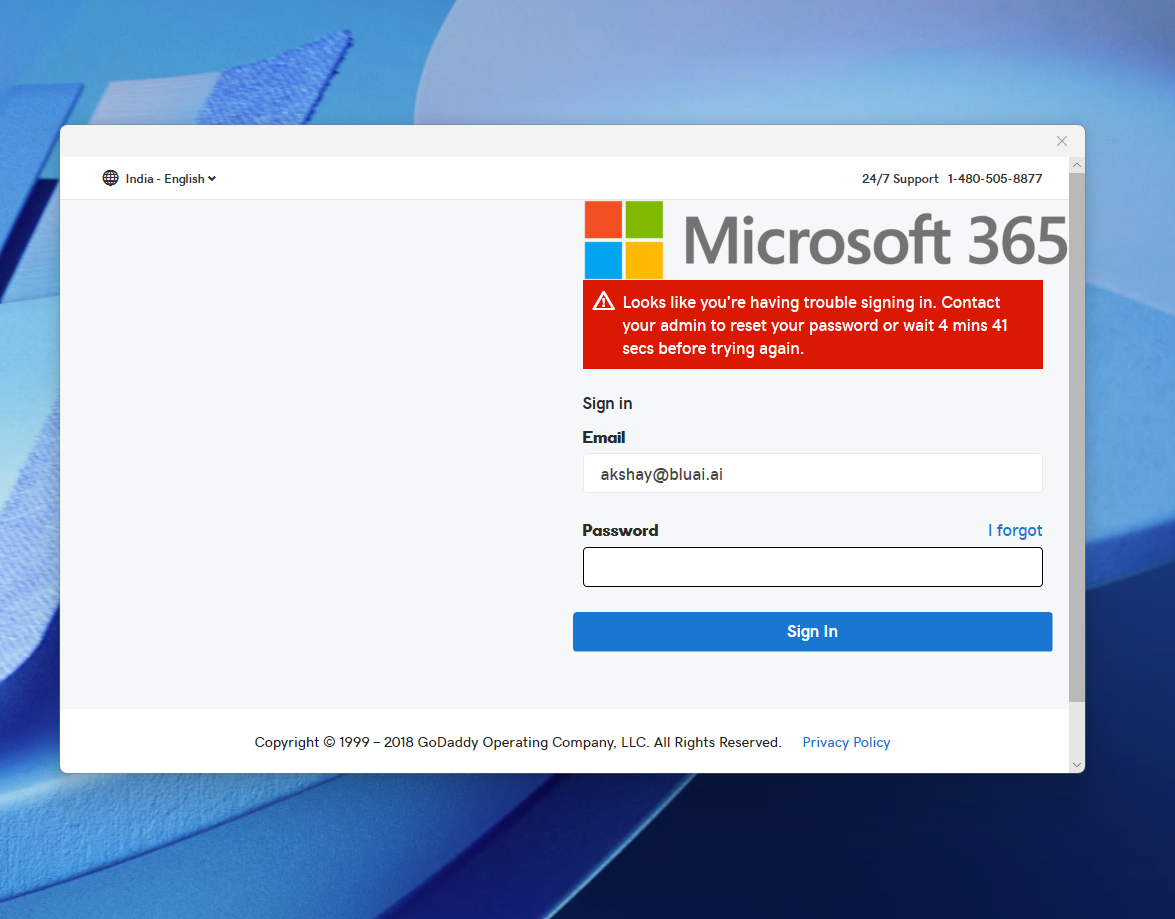Click the support phone number 1-480-505-8877

(994, 178)
